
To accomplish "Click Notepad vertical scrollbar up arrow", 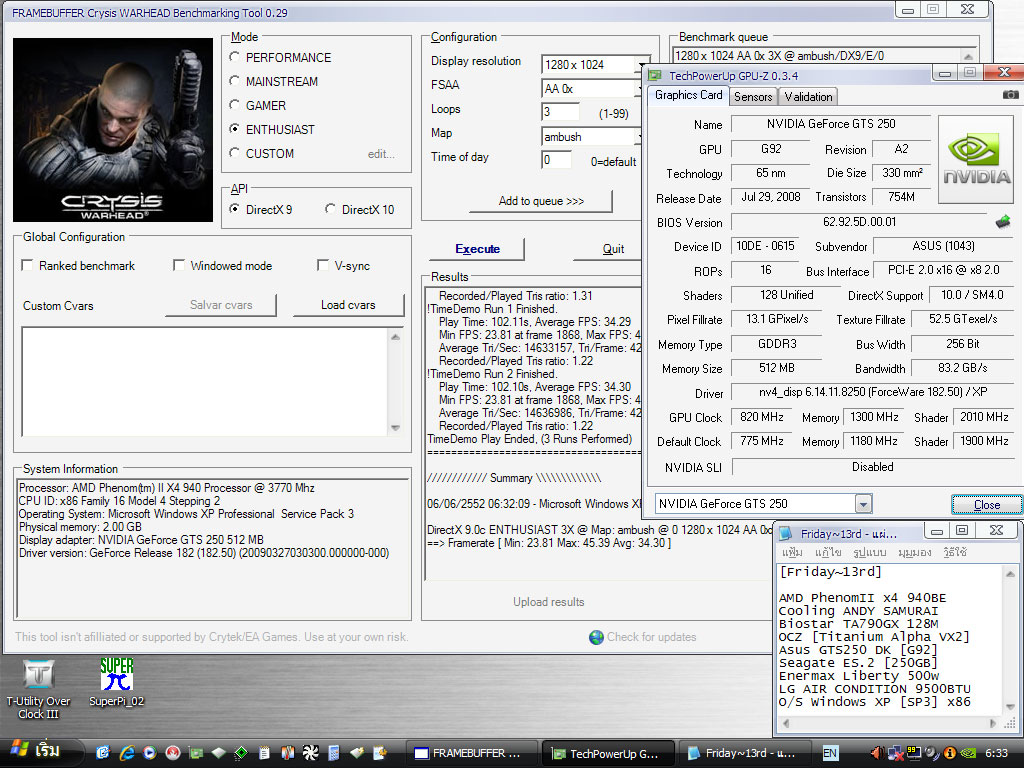I will click(1010, 574).
